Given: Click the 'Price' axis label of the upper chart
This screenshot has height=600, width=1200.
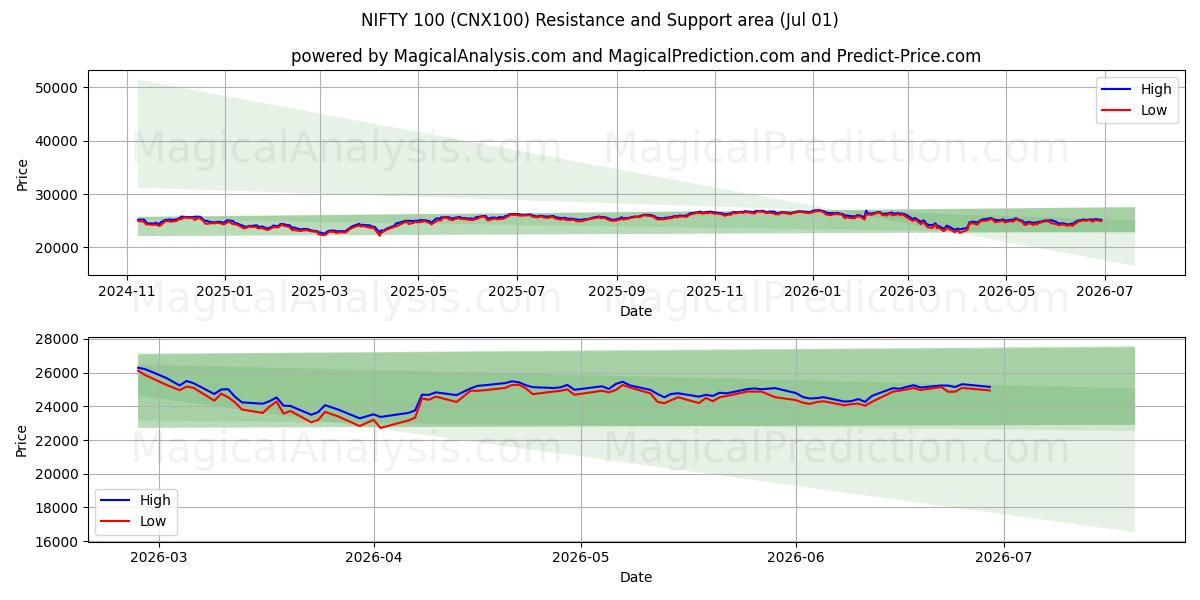Looking at the screenshot, I should [x=22, y=173].
